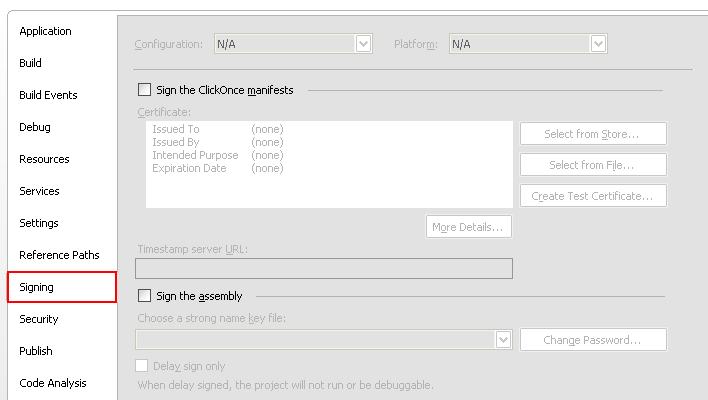Click inside the Timestamp server URL field

[324, 268]
